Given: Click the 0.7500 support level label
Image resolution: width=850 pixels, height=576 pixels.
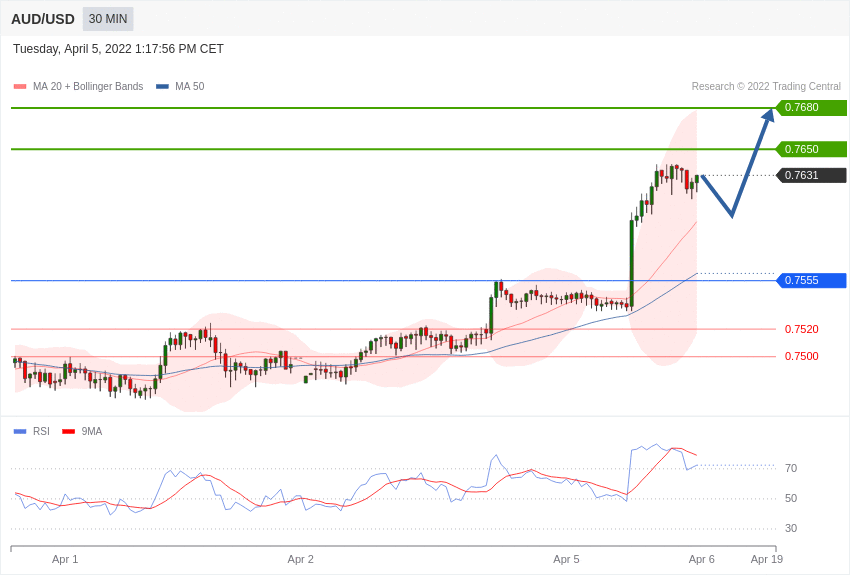Looking at the screenshot, I should [x=802, y=356].
